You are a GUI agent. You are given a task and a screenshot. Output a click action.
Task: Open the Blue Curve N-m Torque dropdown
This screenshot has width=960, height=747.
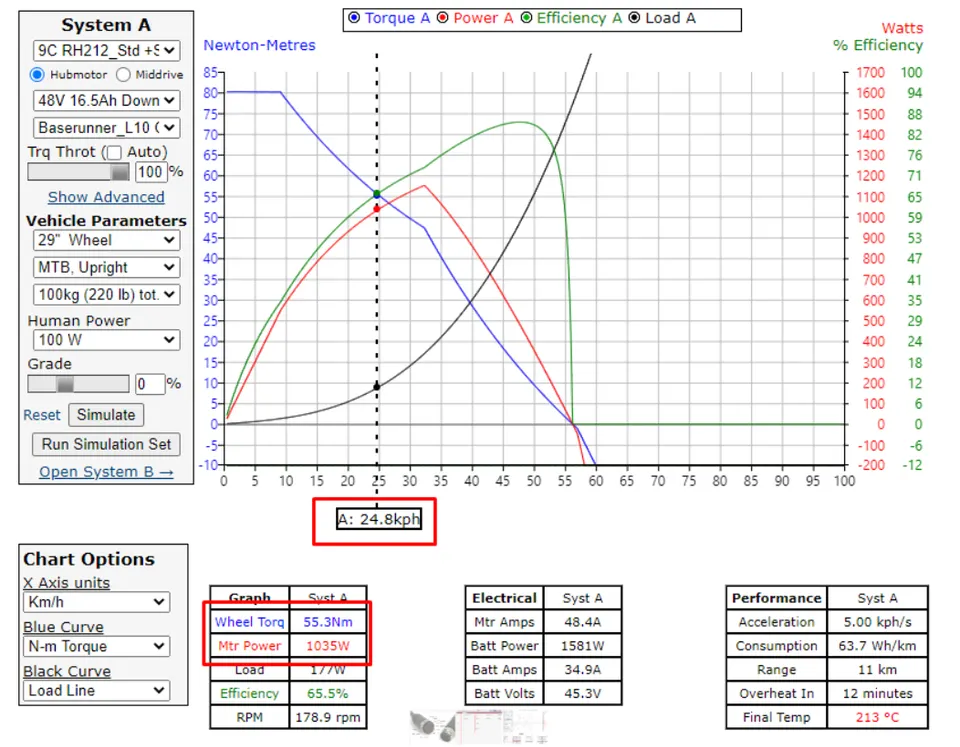(97, 646)
